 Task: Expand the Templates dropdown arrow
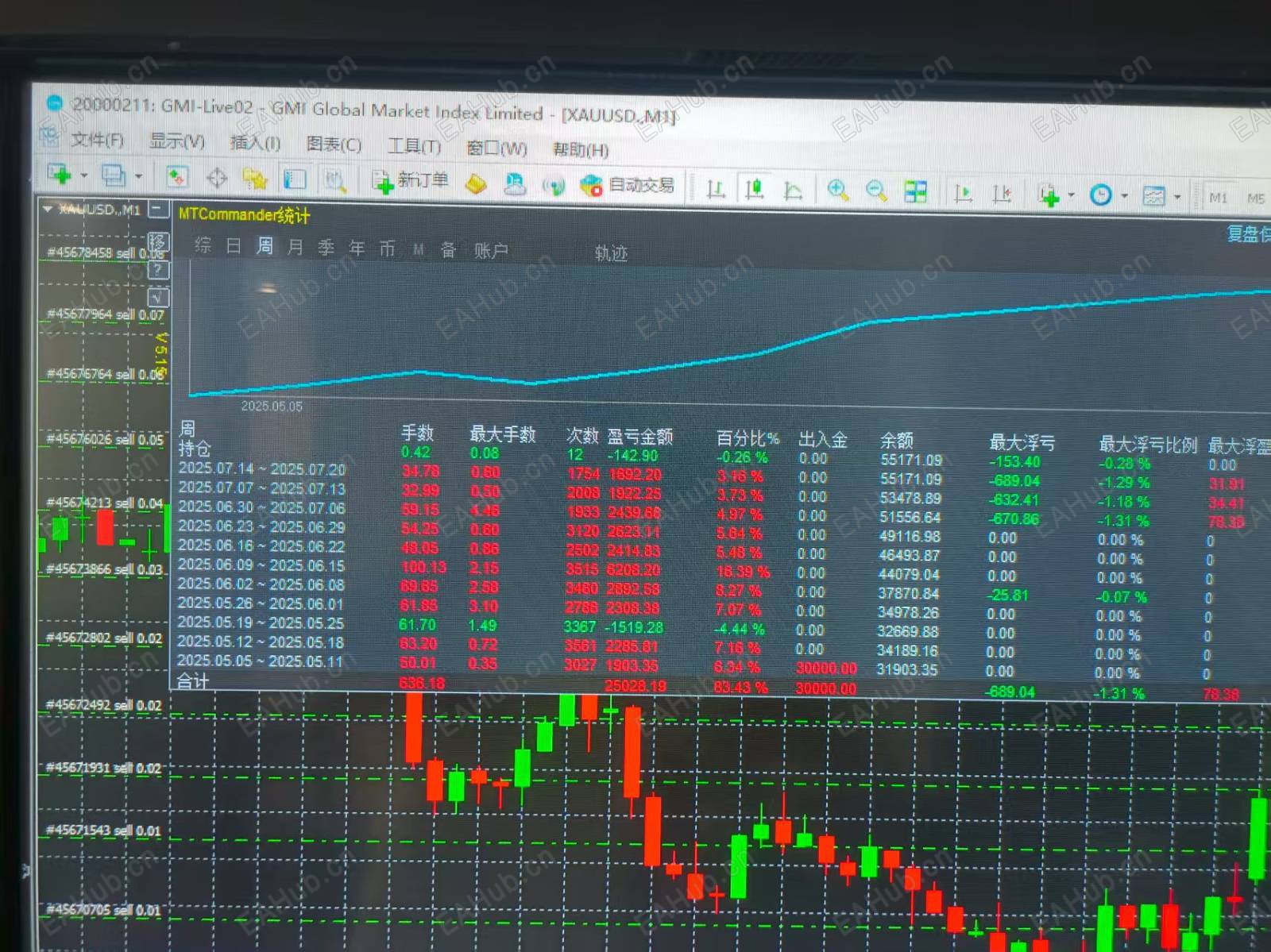coord(1177,197)
